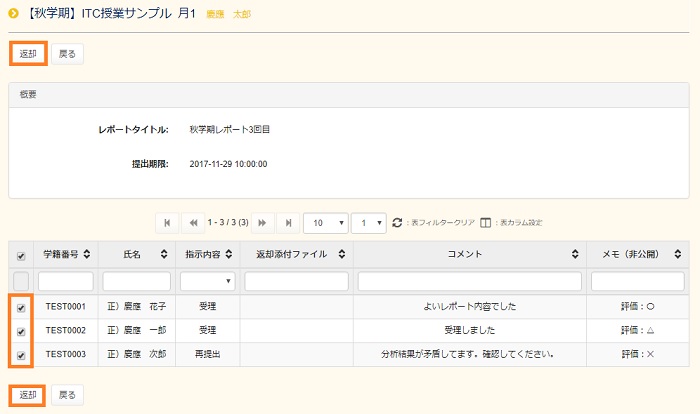Uncheck the checkbox for TEST0002

click(21, 331)
